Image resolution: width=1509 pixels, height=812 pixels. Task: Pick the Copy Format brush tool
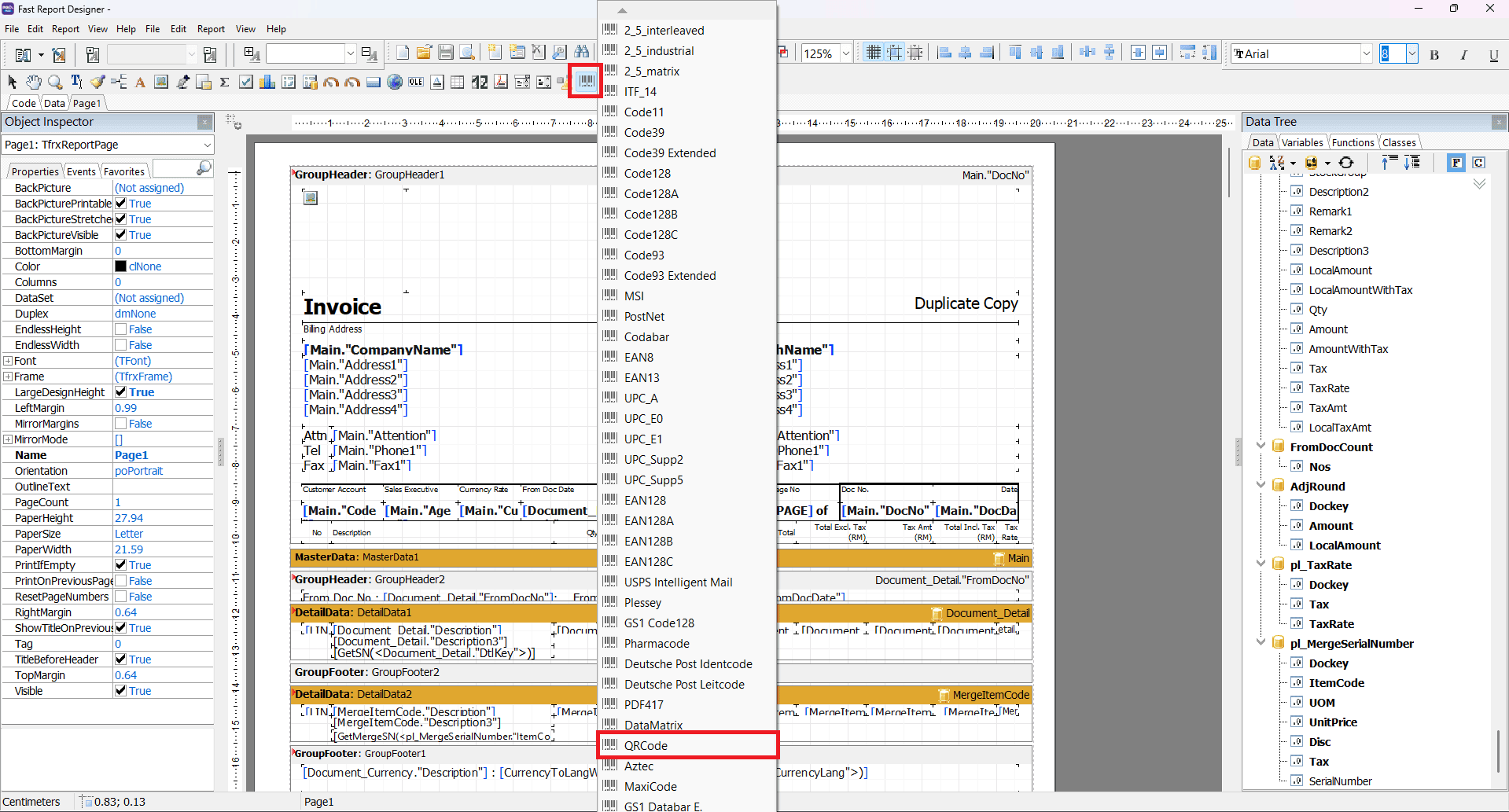point(98,82)
